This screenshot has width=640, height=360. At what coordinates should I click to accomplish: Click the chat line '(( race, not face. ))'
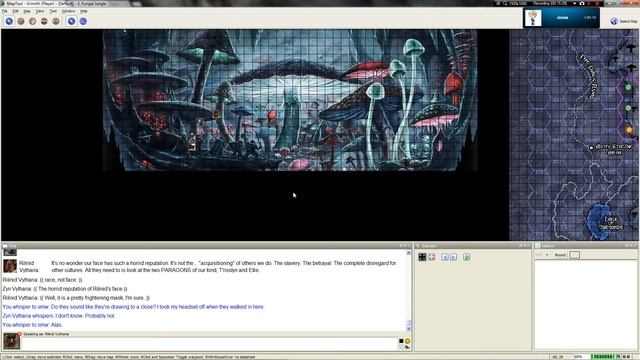pyautogui.click(x=42, y=280)
